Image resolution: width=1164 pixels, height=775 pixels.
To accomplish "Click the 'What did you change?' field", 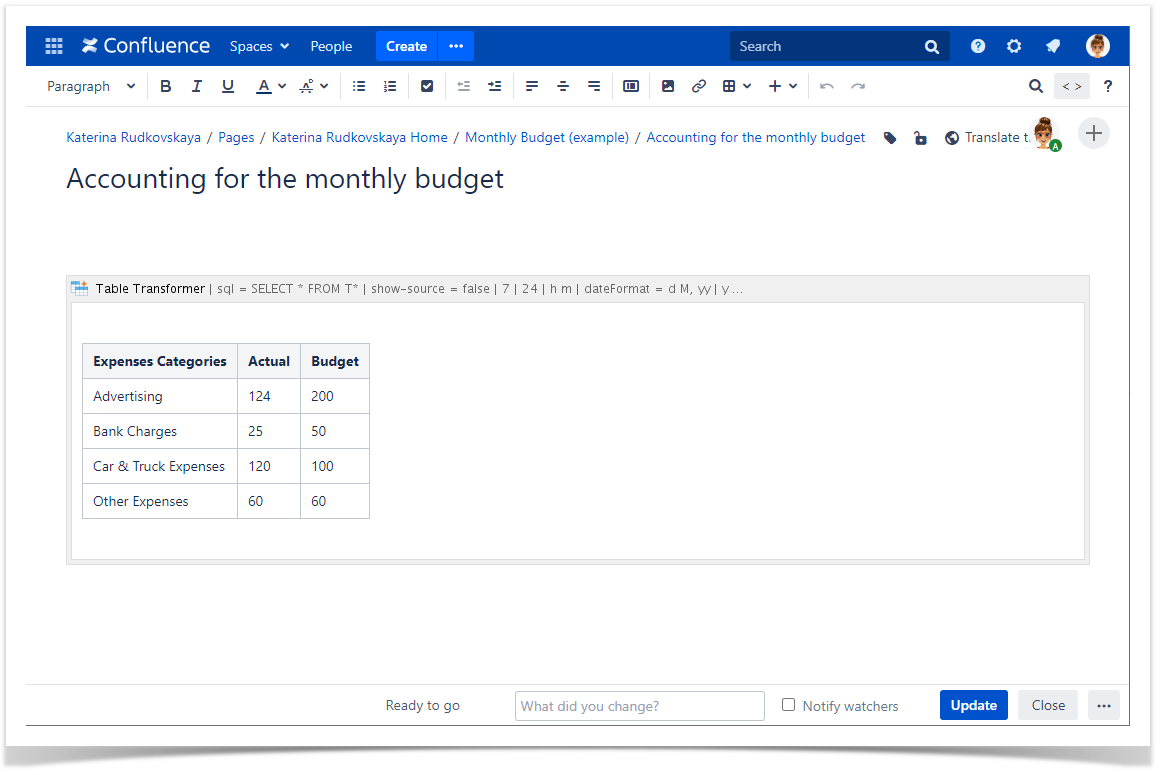I will click(x=639, y=706).
